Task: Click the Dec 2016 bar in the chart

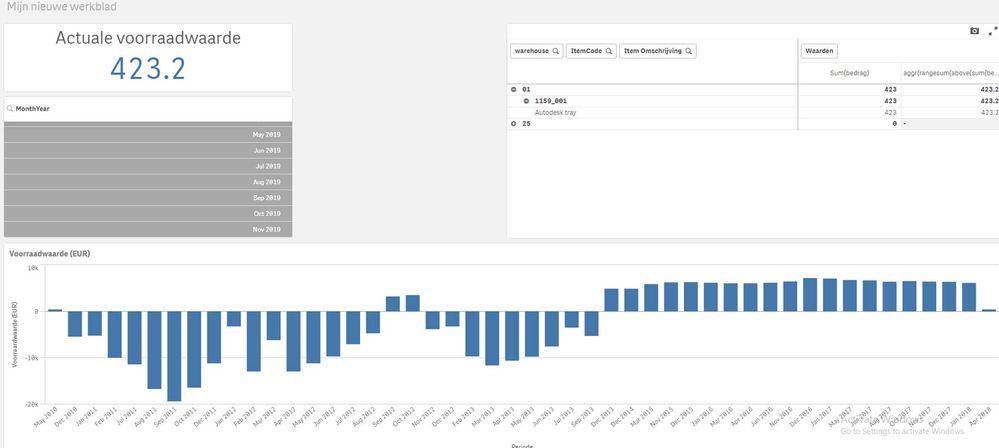Action: click(x=810, y=294)
